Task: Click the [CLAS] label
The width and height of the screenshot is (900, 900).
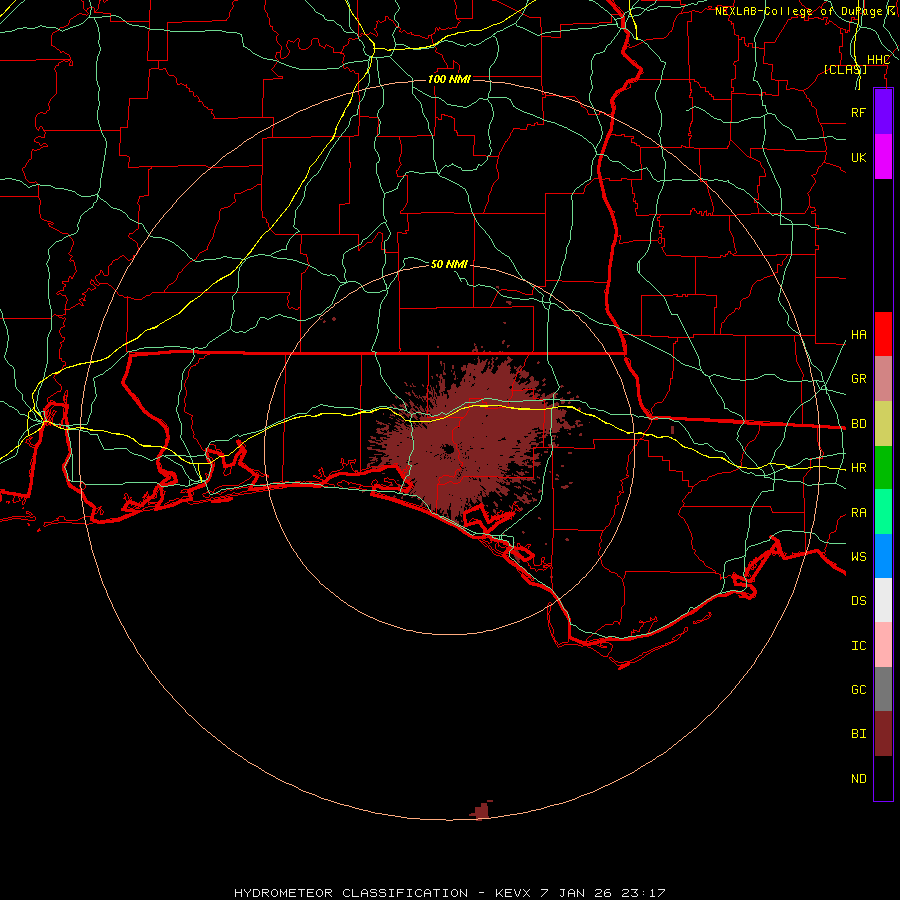Action: 845,69
